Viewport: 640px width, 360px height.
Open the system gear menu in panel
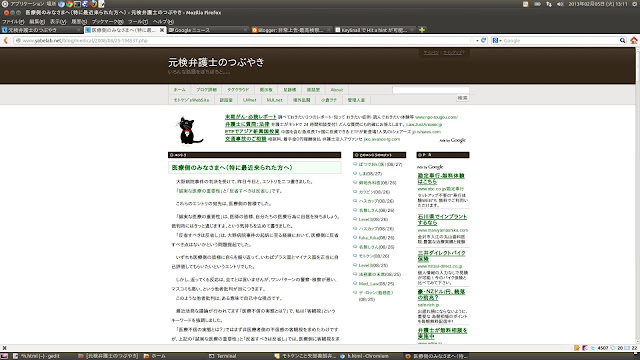click(634, 4)
